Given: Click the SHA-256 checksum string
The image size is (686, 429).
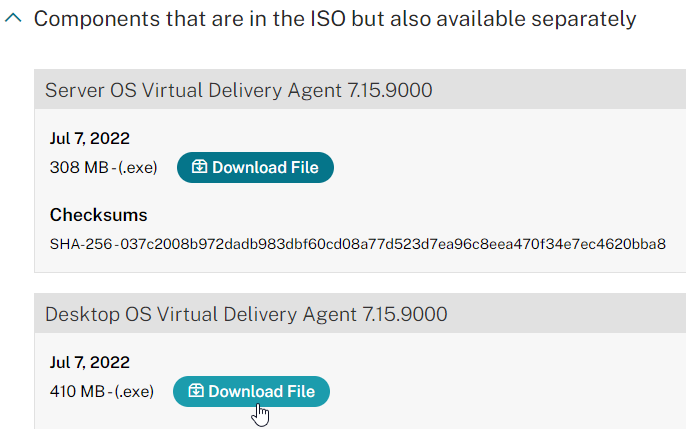Looking at the screenshot, I should (358, 244).
